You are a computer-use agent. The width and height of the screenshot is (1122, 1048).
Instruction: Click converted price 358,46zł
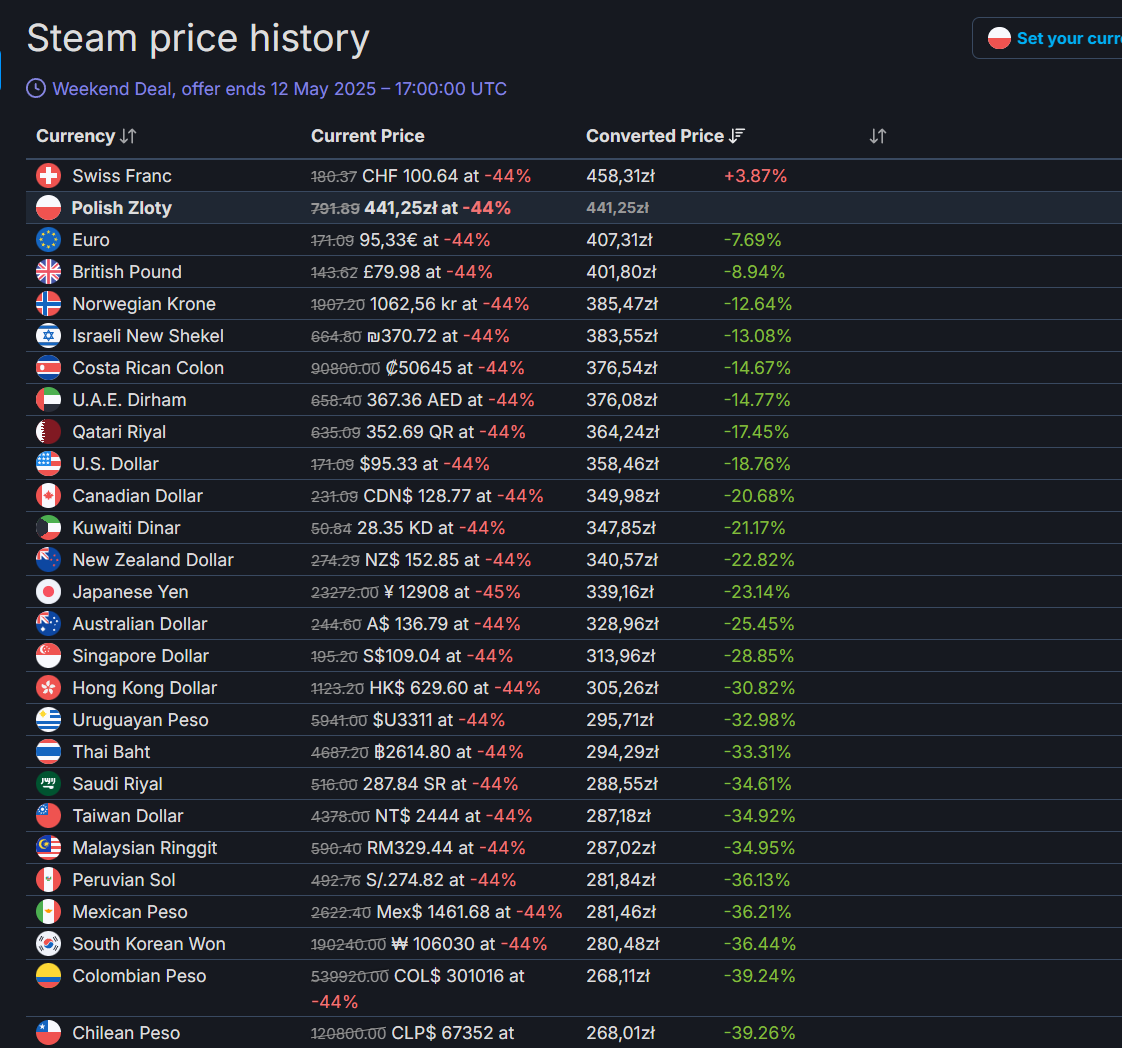pyautogui.click(x=623, y=464)
